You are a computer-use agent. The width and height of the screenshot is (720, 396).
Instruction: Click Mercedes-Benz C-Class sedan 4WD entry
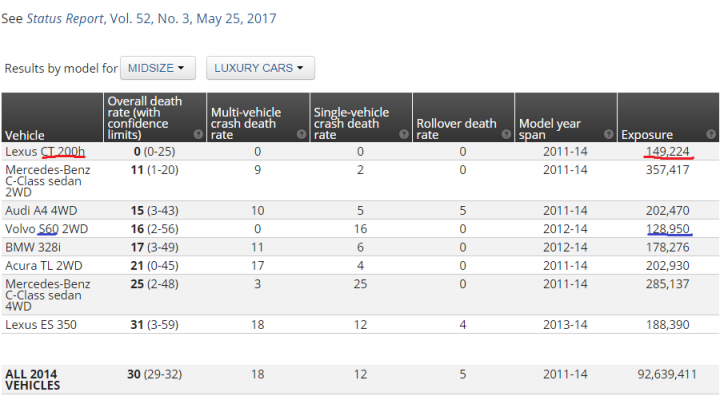48,295
